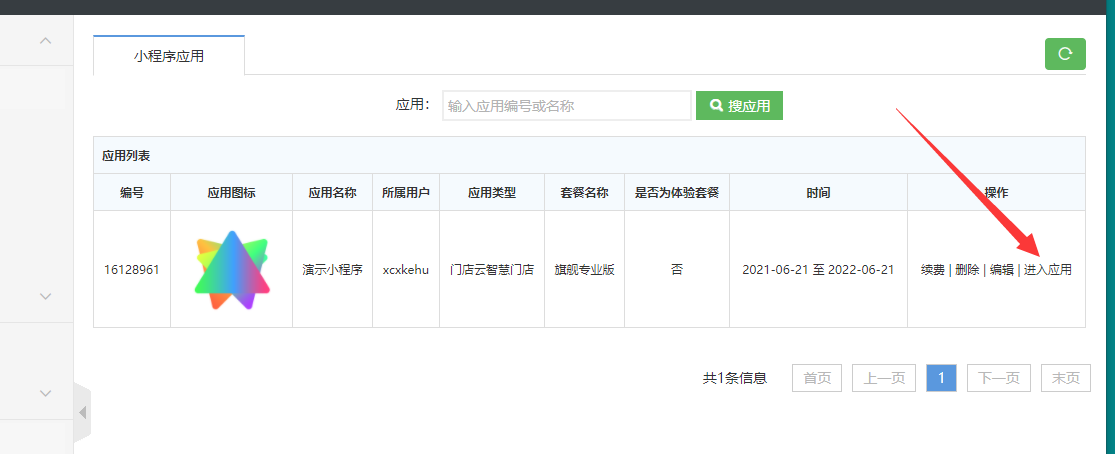
Task: Switch to the 小程序应用 tab
Action: tap(169, 56)
